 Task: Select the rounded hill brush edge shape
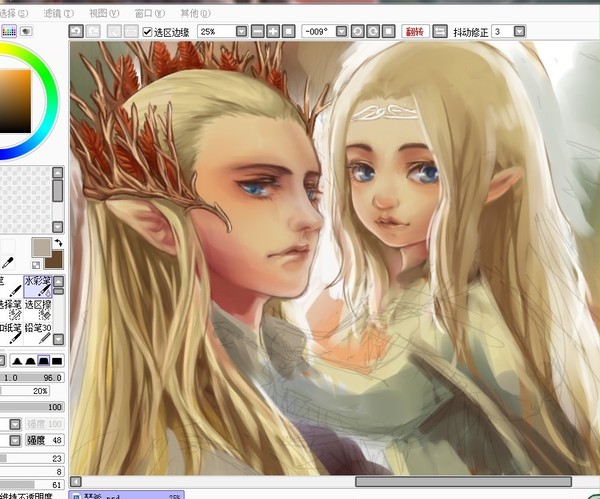(30, 360)
